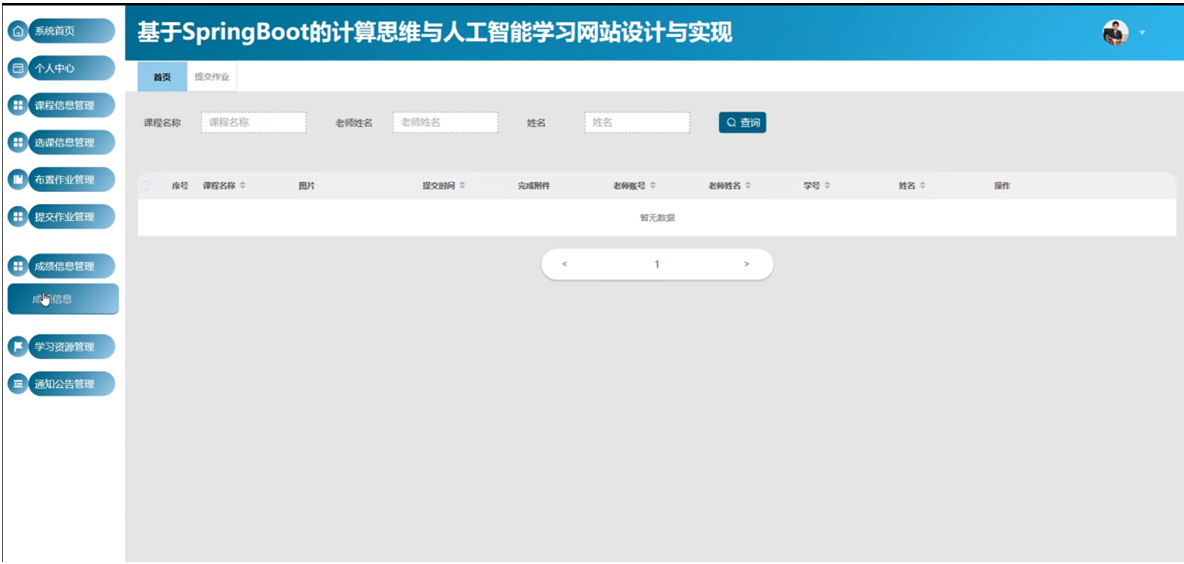Sort the table by 学号
1184x564 pixels.
pos(828,186)
